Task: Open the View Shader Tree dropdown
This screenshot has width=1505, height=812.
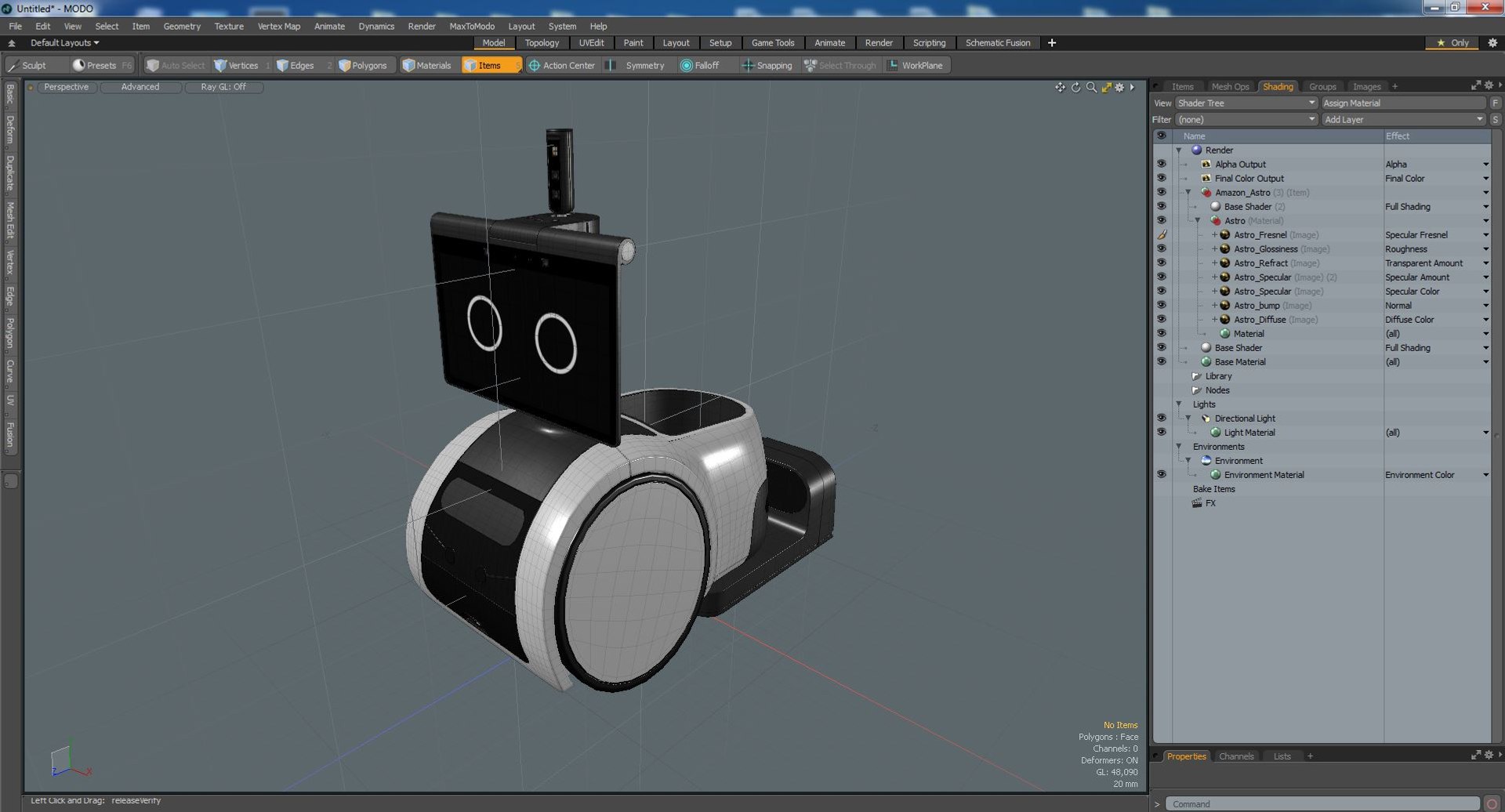Action: 1246,103
